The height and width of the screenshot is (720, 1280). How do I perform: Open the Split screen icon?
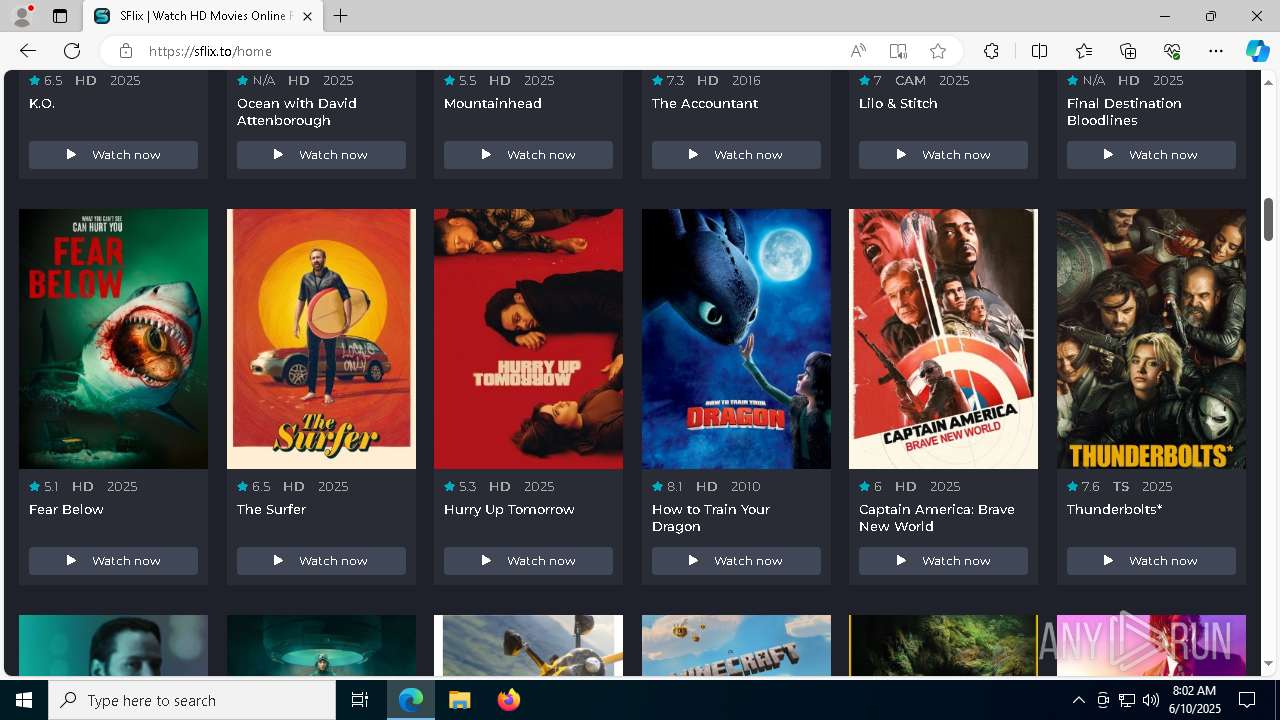click(1039, 51)
